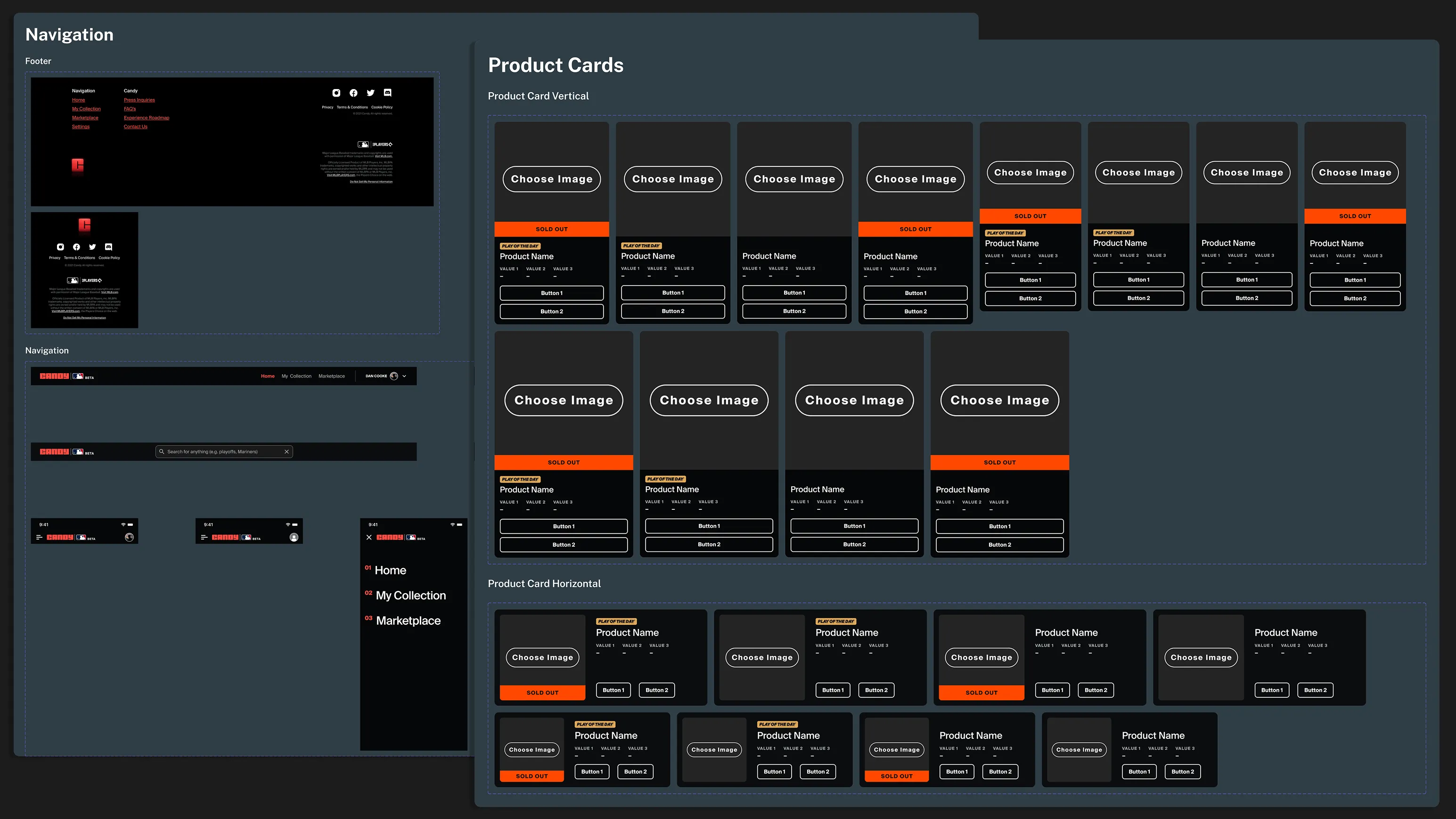Viewport: 1456px width, 819px height.
Task: Click the Press Inquiries footer link
Action: 139,99
